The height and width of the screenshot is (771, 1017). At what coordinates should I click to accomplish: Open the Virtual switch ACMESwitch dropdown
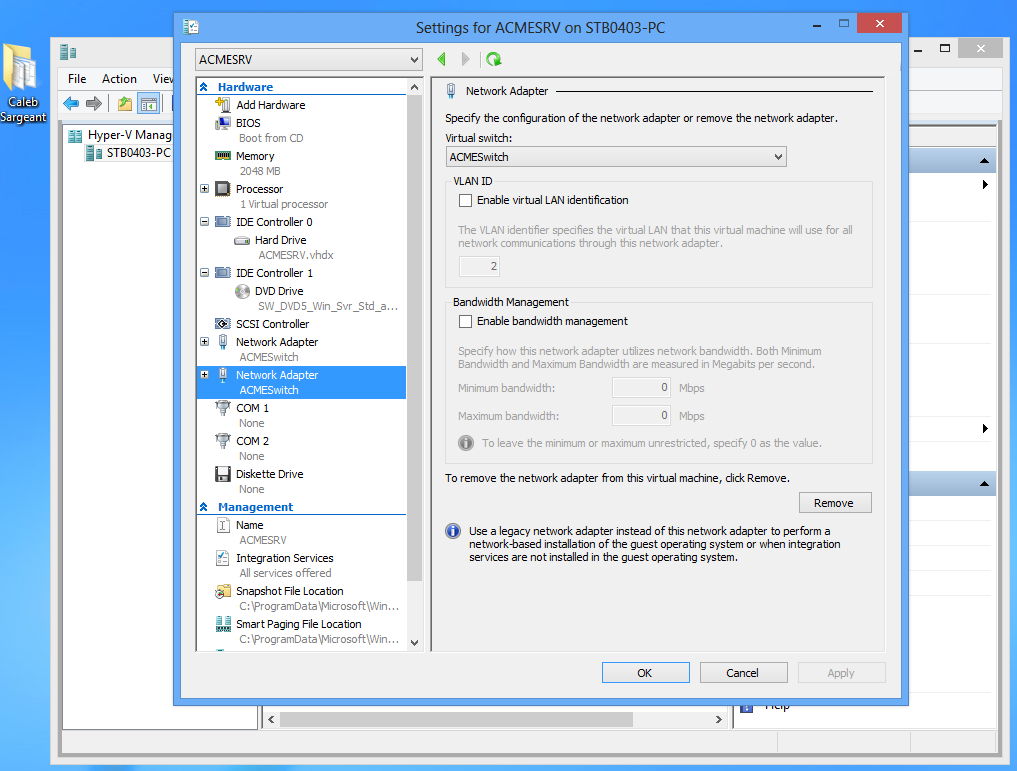pos(616,157)
